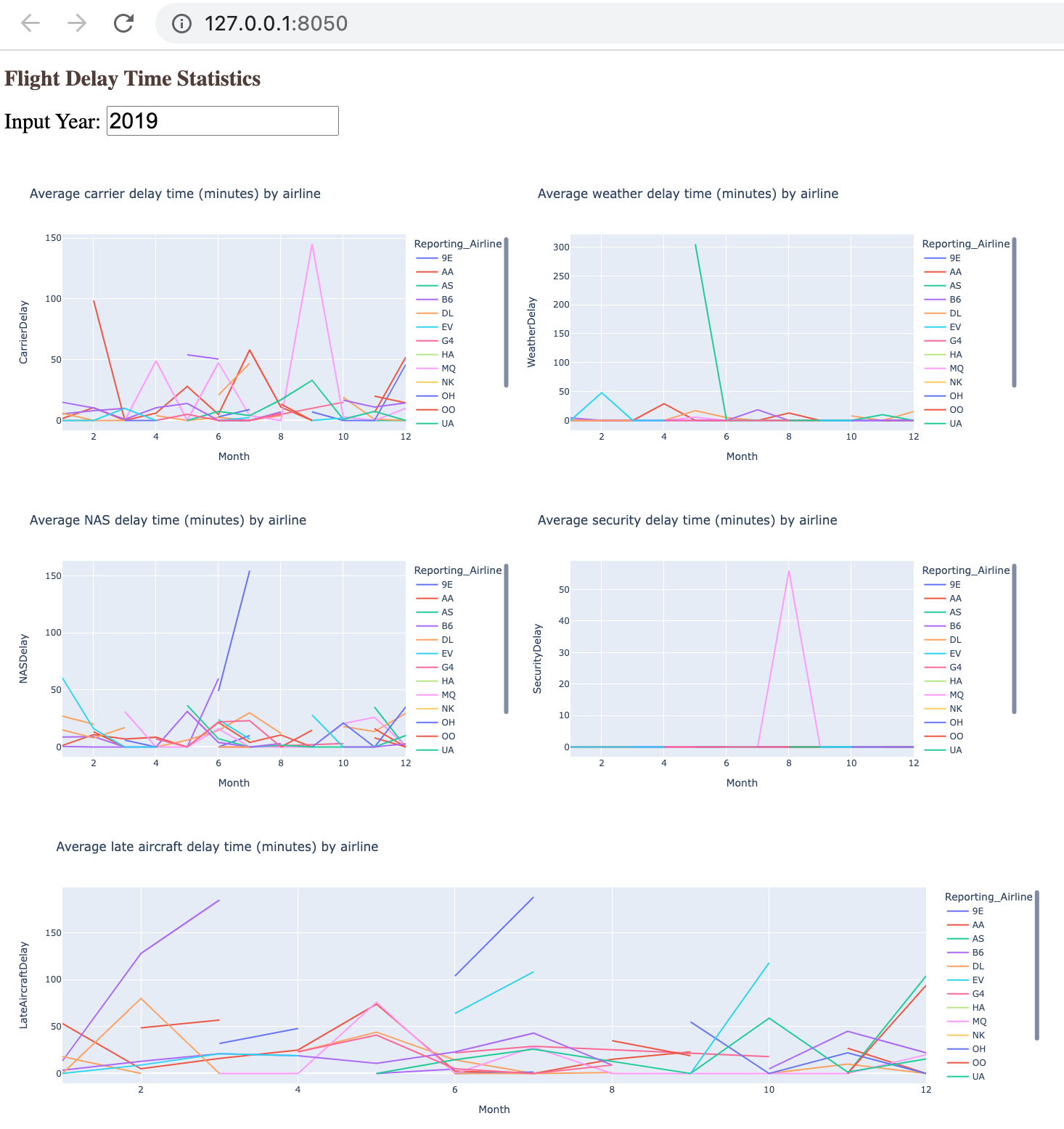The image size is (1064, 1129).
Task: Toggle G4 in the security delay legend
Action: tap(954, 667)
